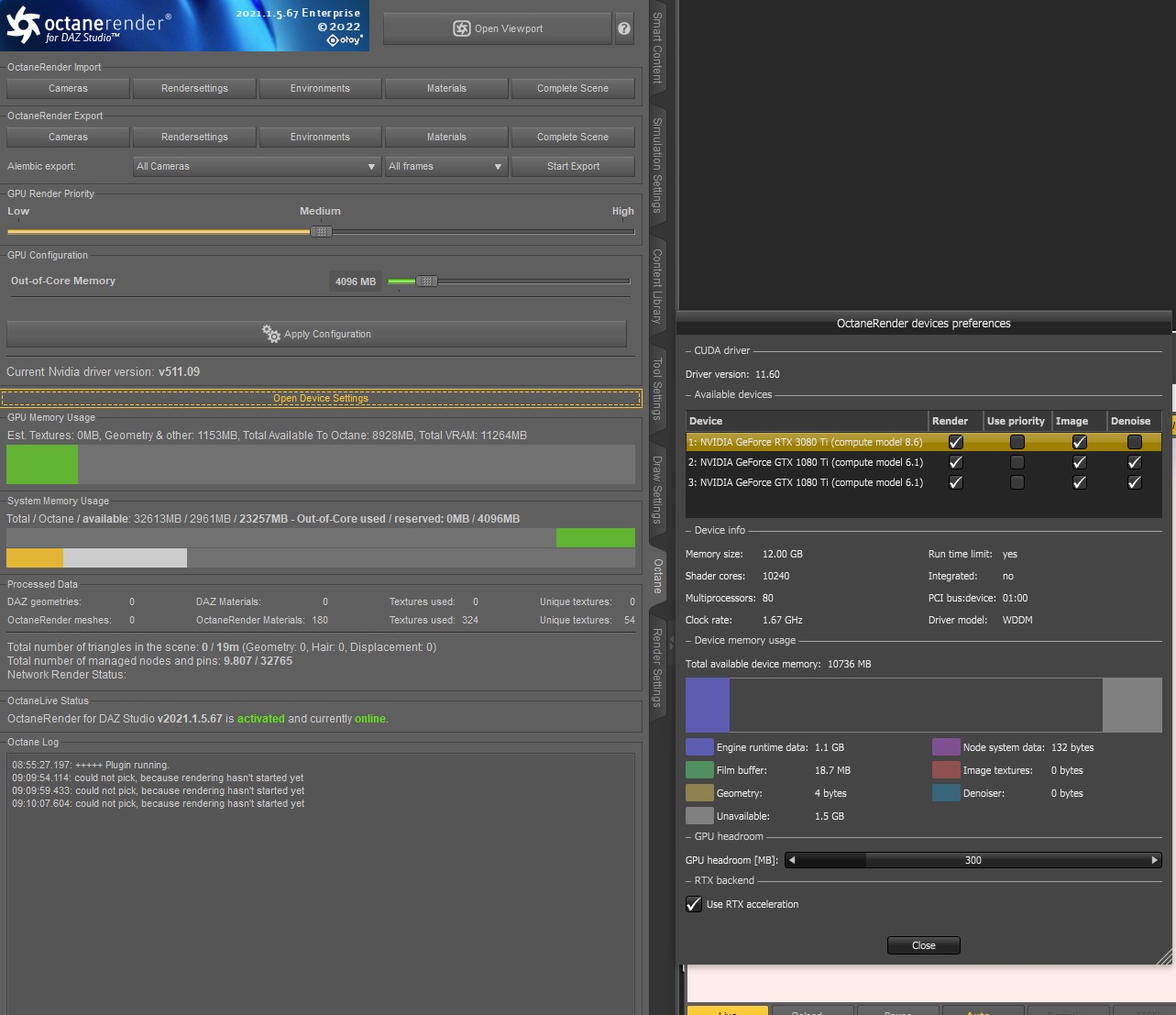Click the Engine runtime data color swatch
Image resolution: width=1176 pixels, height=1015 pixels.
coord(699,747)
